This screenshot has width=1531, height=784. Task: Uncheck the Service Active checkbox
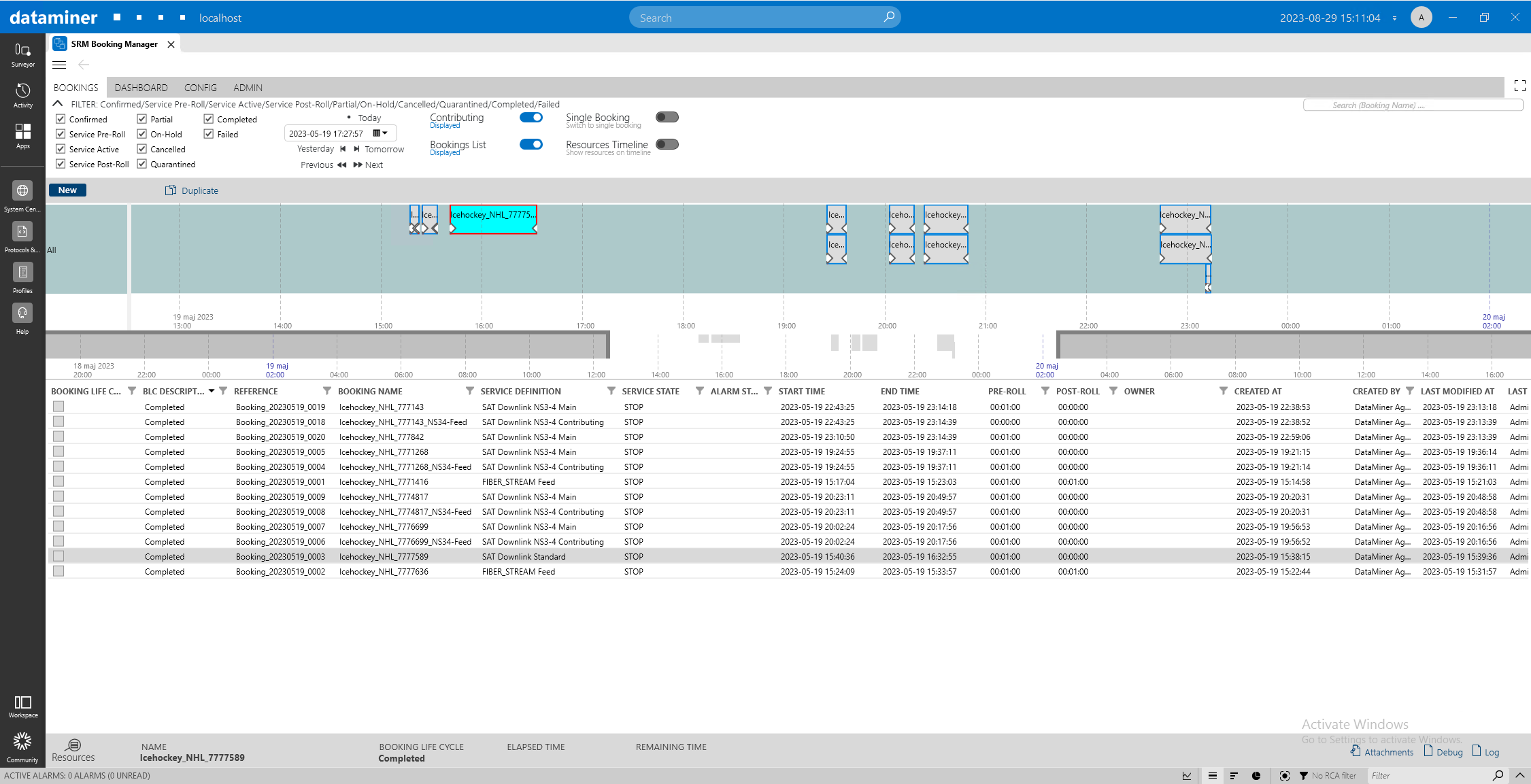pyautogui.click(x=61, y=149)
